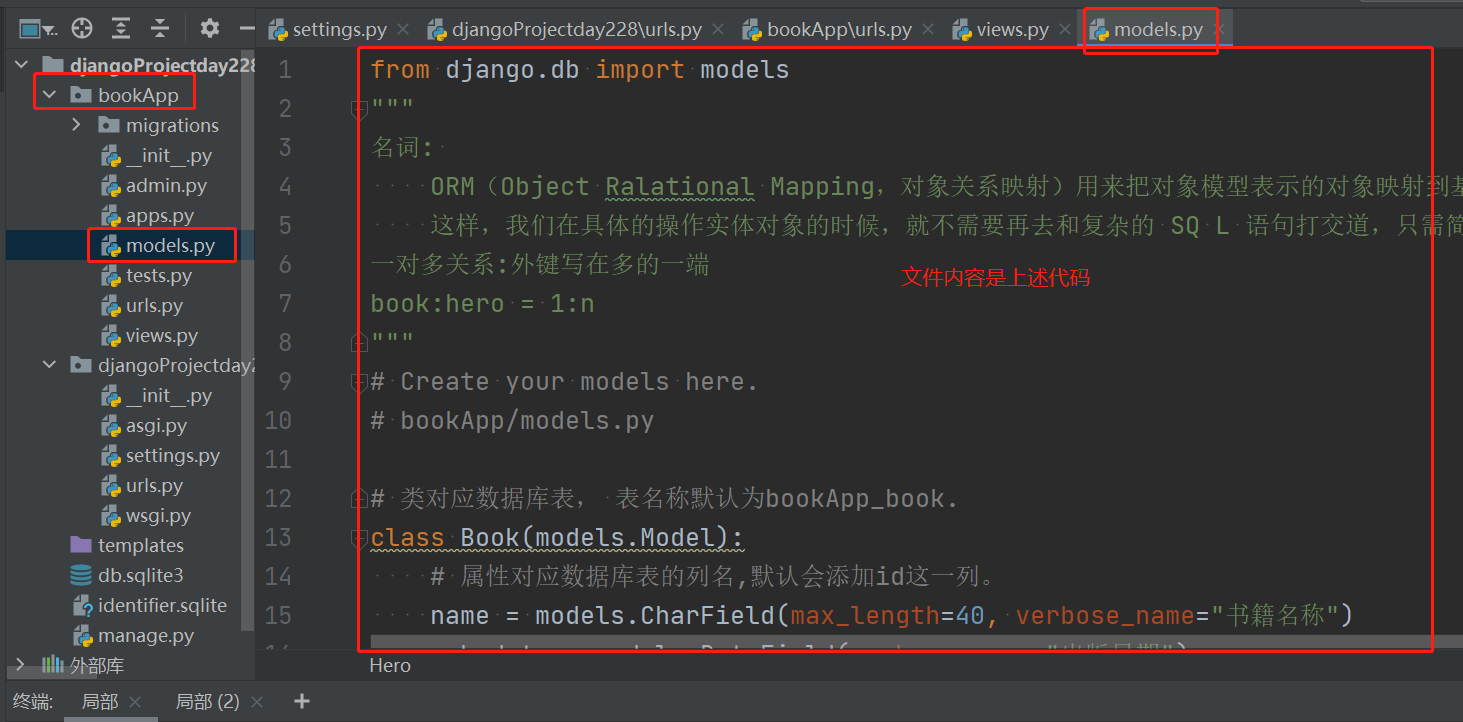Image resolution: width=1463 pixels, height=722 pixels.
Task: Click the 外部库 library bars icon
Action: pos(53,666)
